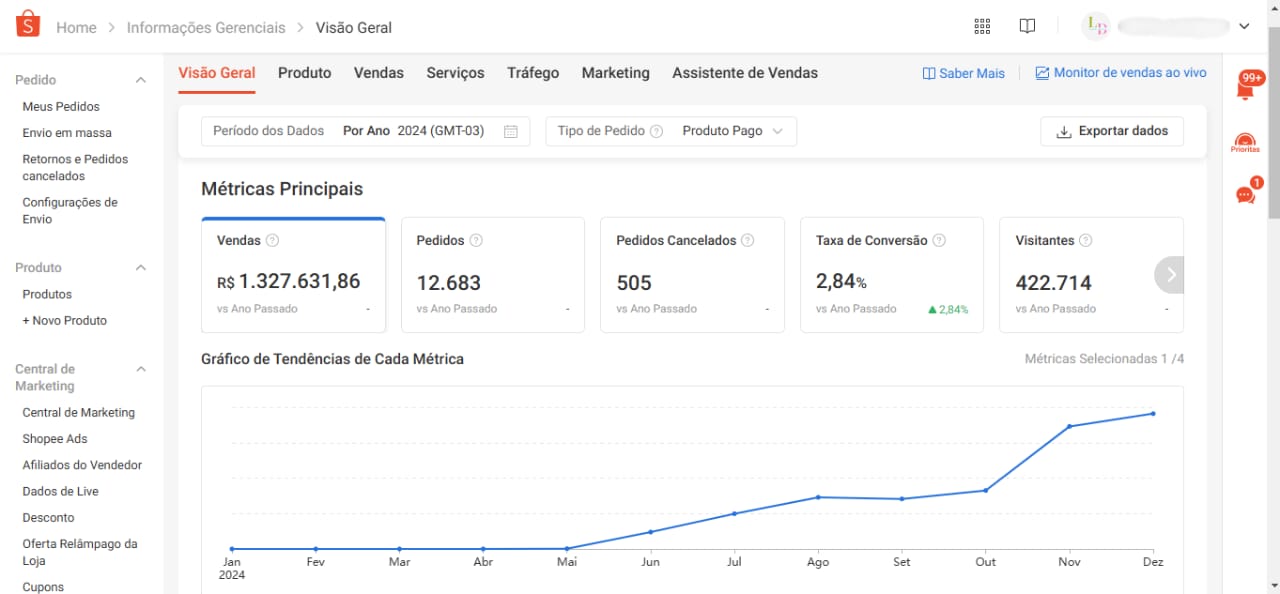1280x594 pixels.
Task: Click the help icon beside Taxa de Conversão
Action: (938, 241)
